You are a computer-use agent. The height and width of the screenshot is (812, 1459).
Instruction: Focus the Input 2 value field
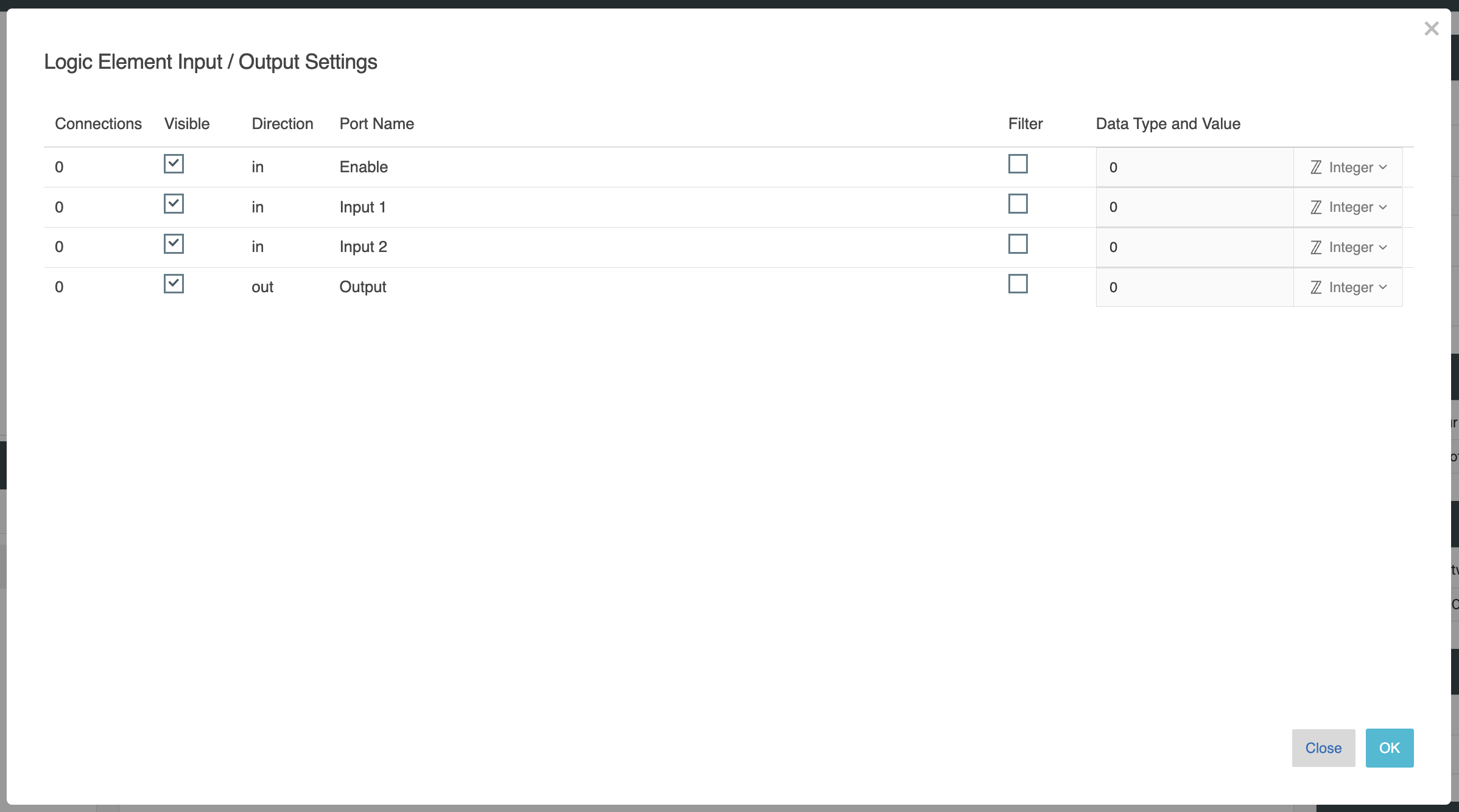pos(1194,248)
